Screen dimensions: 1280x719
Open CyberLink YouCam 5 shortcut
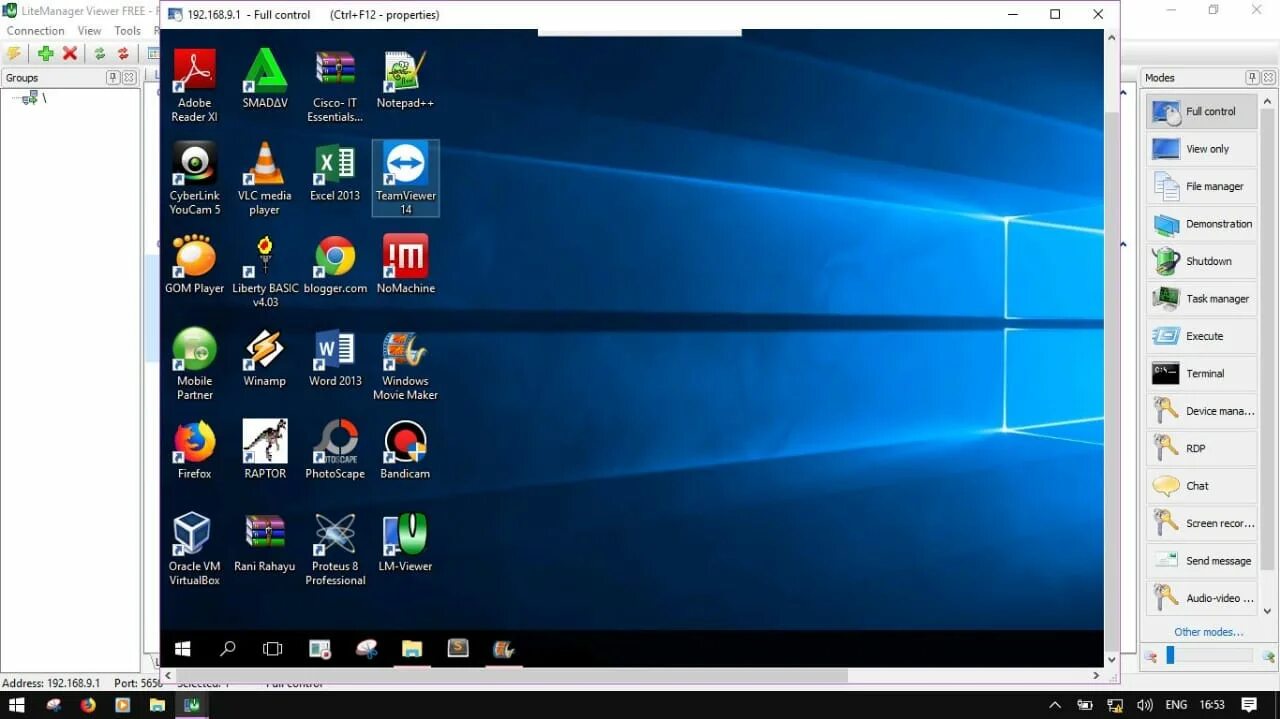click(x=194, y=179)
